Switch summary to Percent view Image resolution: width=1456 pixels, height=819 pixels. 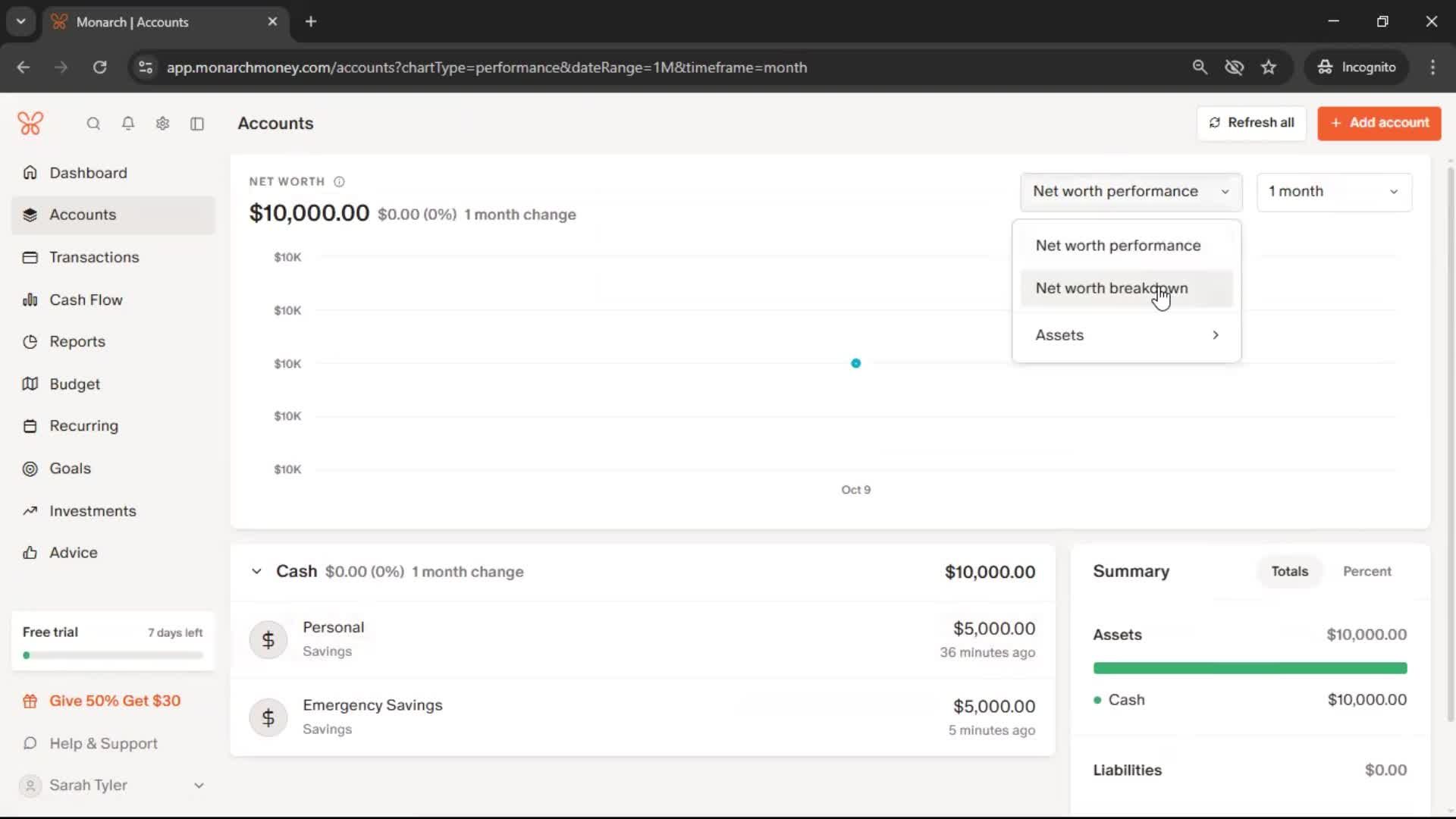coord(1367,572)
